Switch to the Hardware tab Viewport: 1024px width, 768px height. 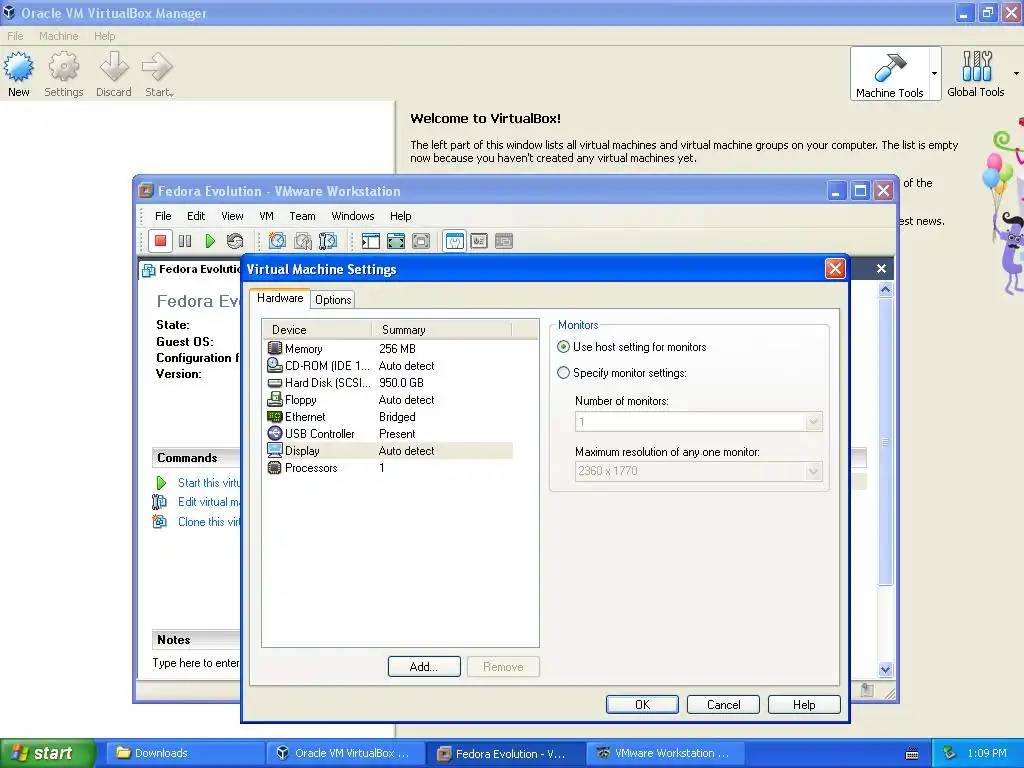click(x=280, y=298)
